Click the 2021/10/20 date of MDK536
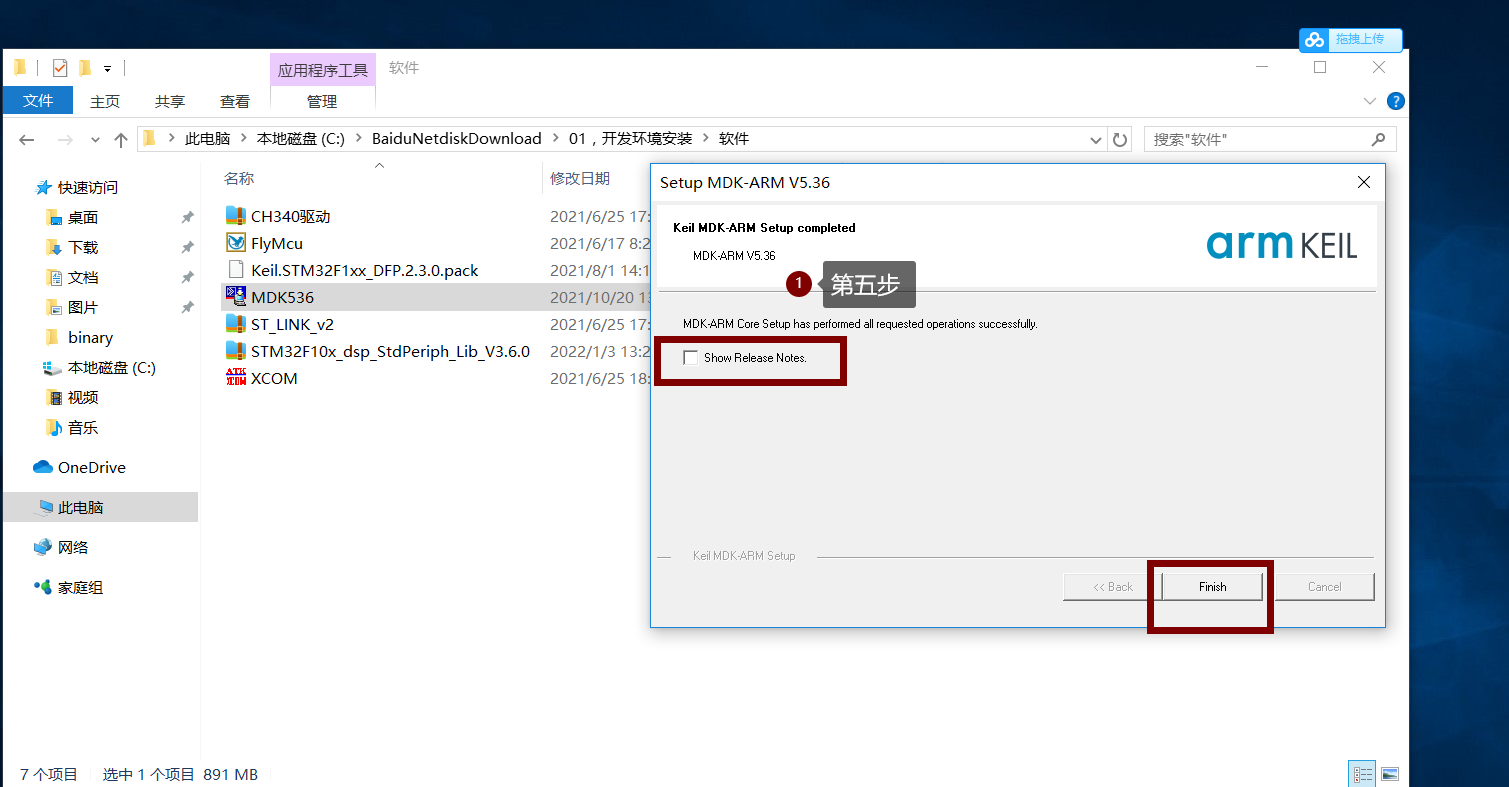Viewport: 1509px width, 787px height. tap(599, 297)
